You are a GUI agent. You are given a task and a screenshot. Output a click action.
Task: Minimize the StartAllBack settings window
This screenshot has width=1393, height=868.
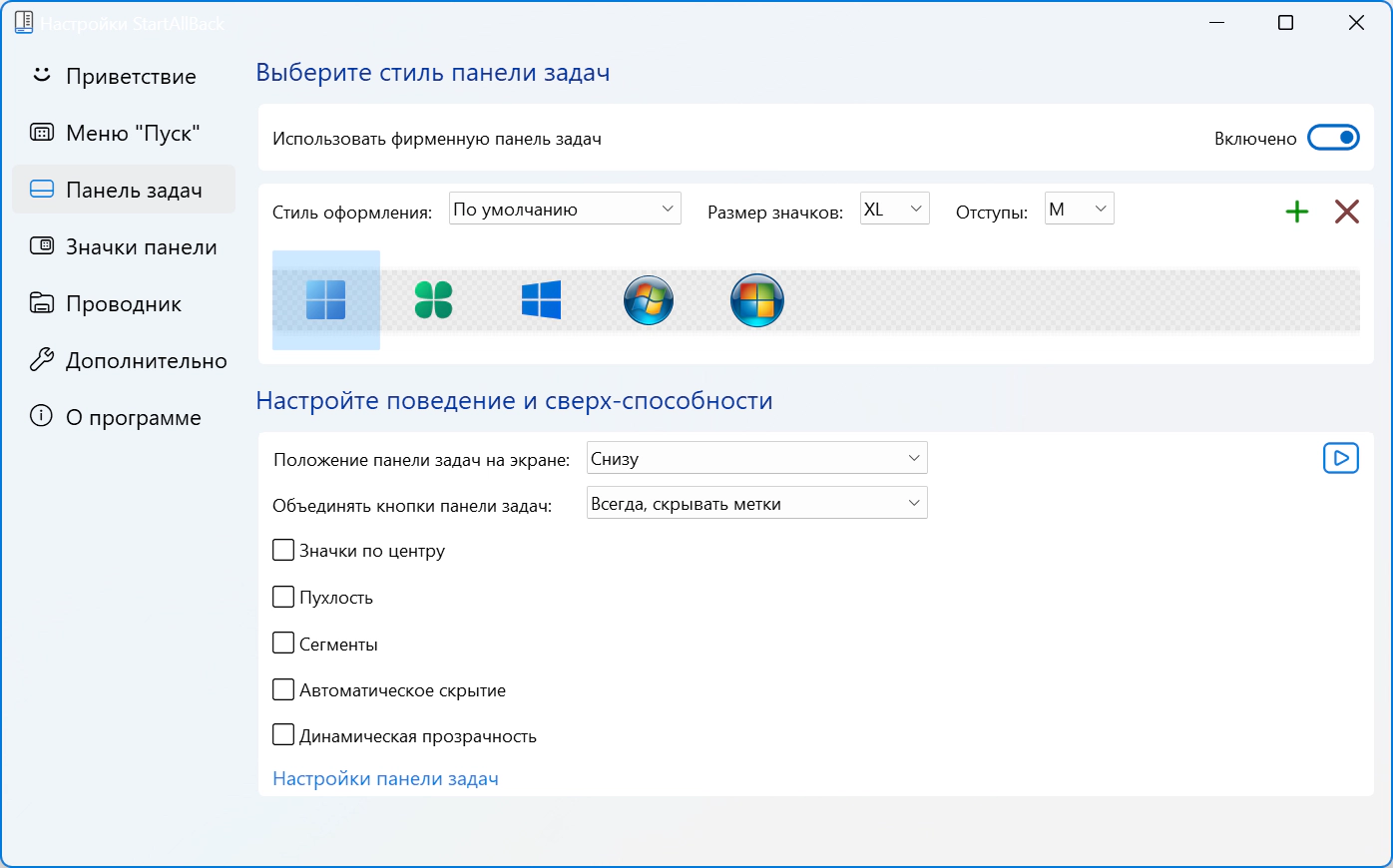click(x=1216, y=23)
